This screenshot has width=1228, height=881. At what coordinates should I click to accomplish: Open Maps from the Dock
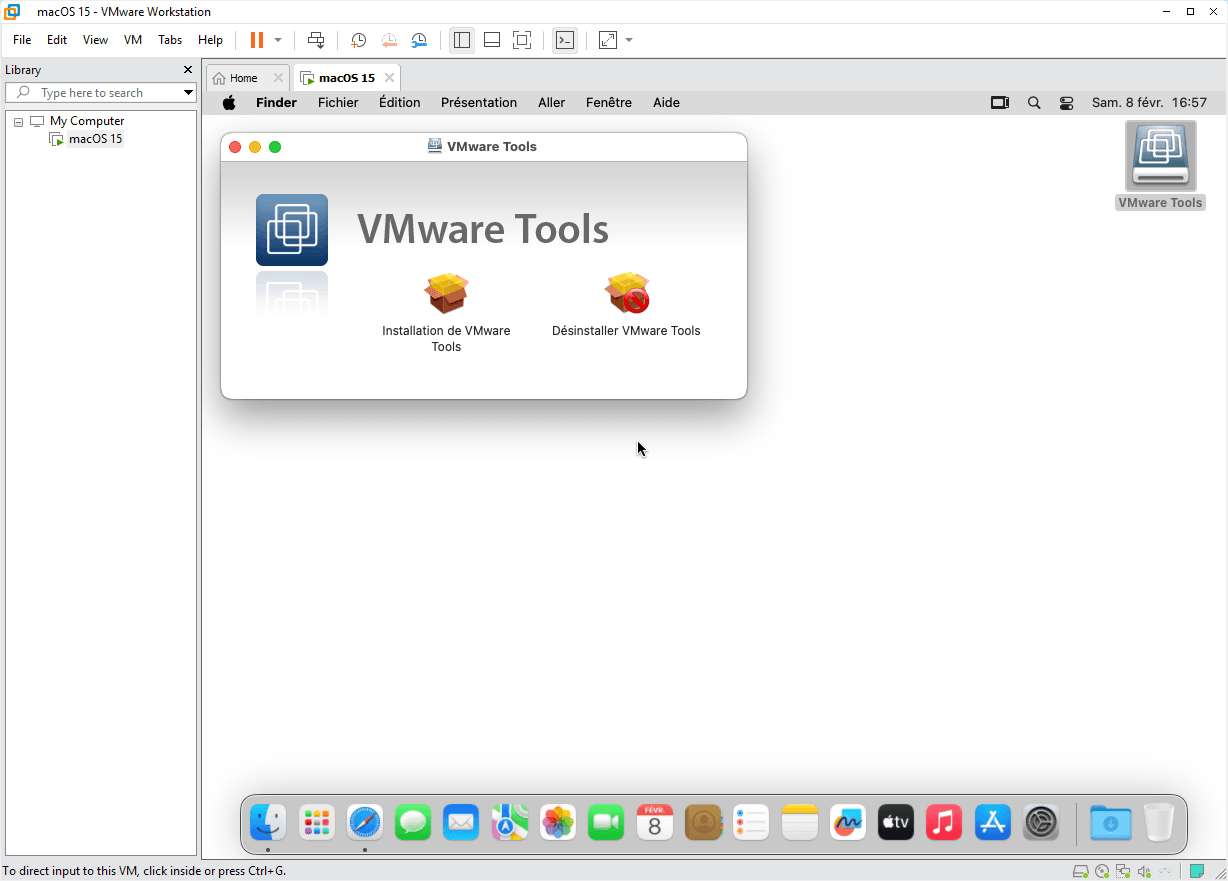tap(509, 823)
